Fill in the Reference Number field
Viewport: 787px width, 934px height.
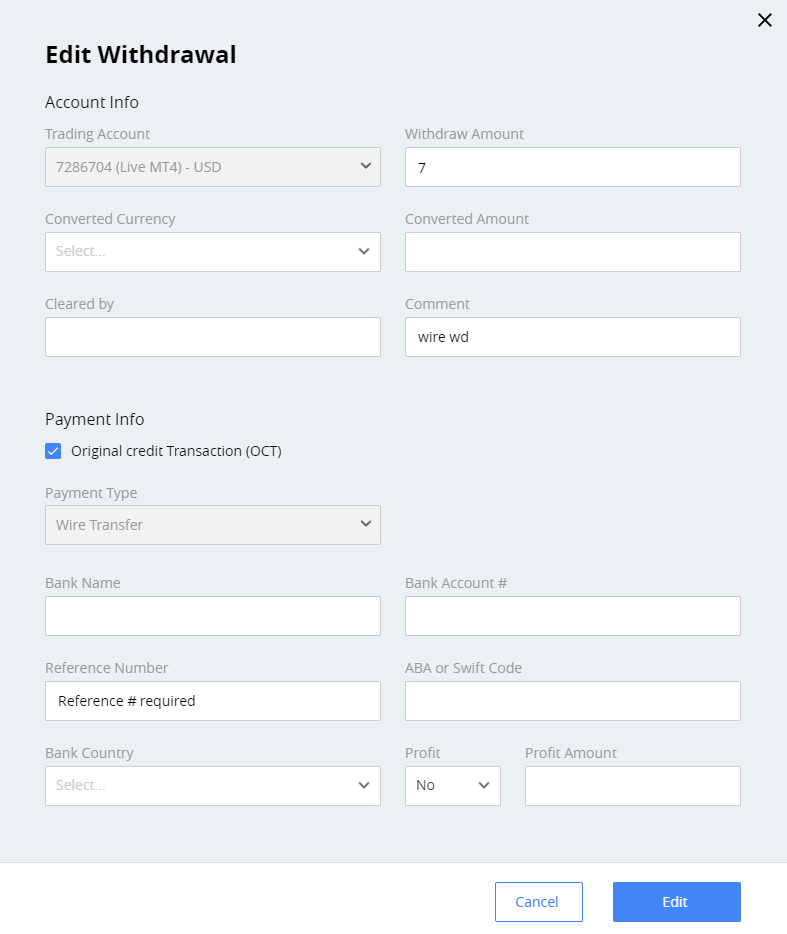(212, 701)
